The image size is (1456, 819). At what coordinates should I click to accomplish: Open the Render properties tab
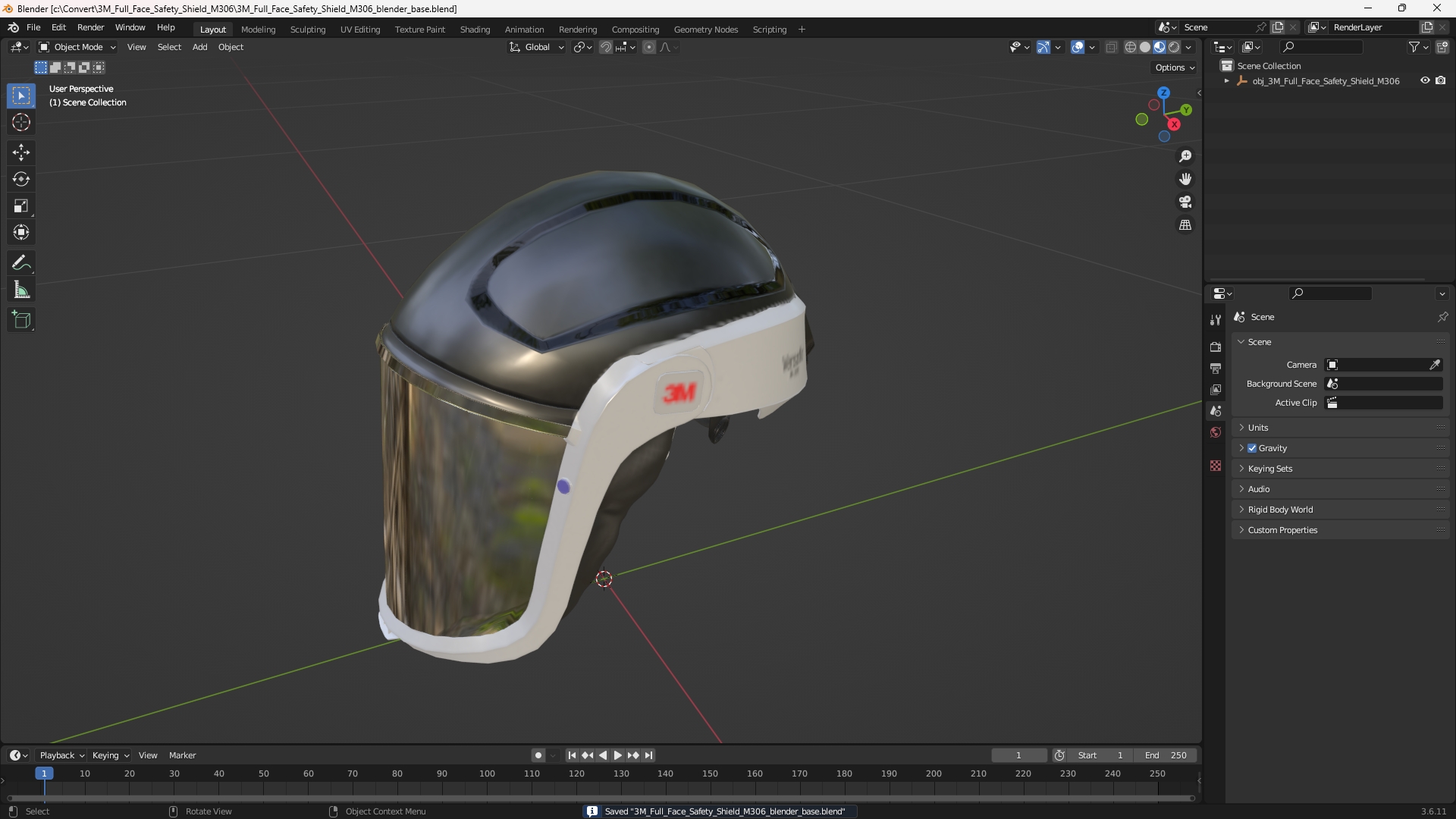pos(1216,347)
